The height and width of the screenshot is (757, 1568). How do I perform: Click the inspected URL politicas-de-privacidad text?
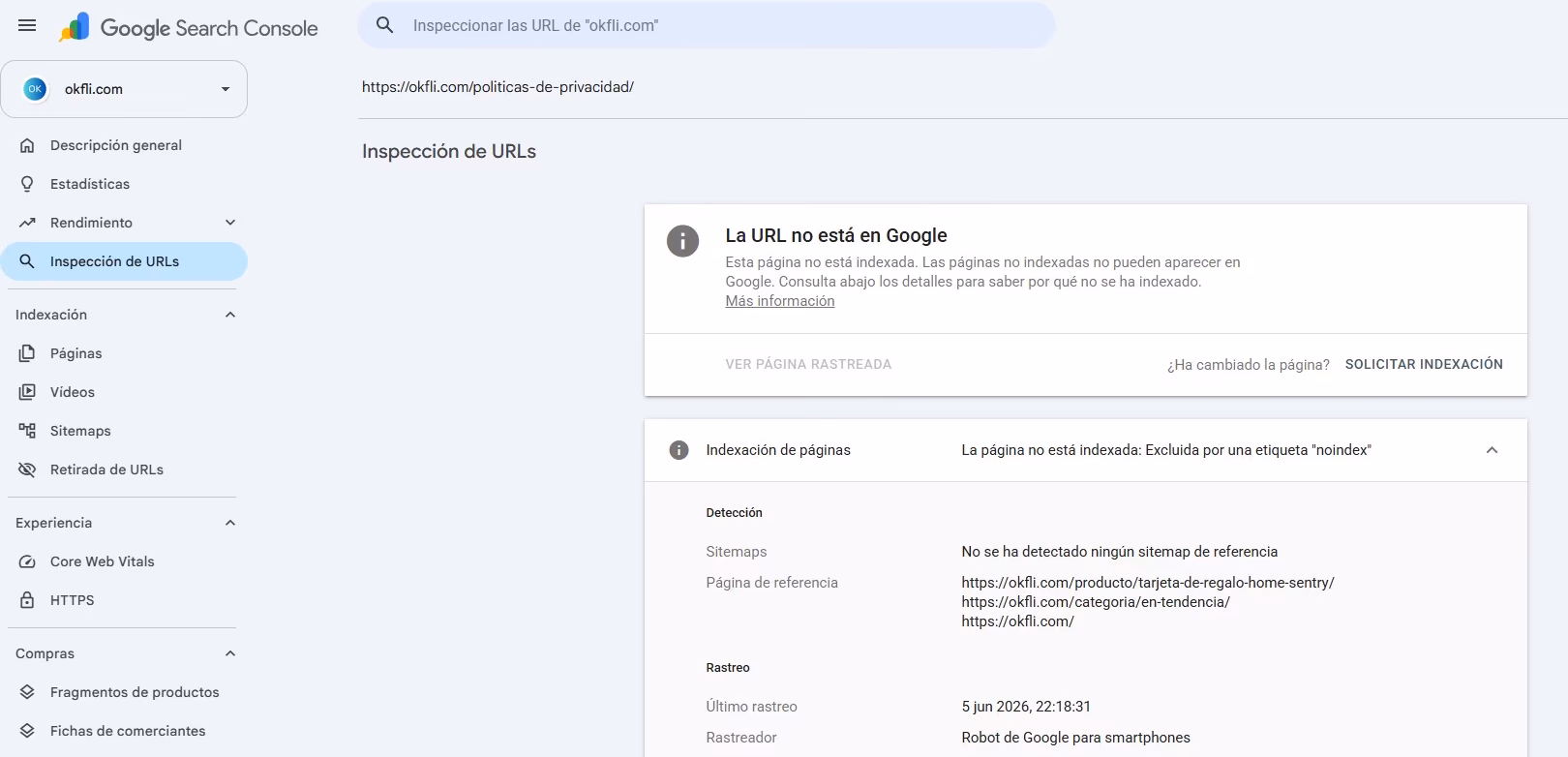click(x=498, y=87)
